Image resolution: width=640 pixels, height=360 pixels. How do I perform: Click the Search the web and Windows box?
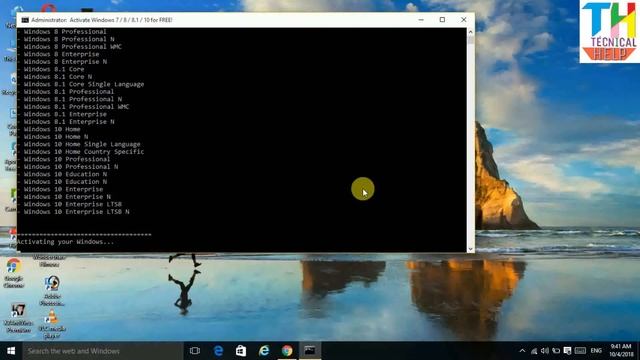[103, 351]
